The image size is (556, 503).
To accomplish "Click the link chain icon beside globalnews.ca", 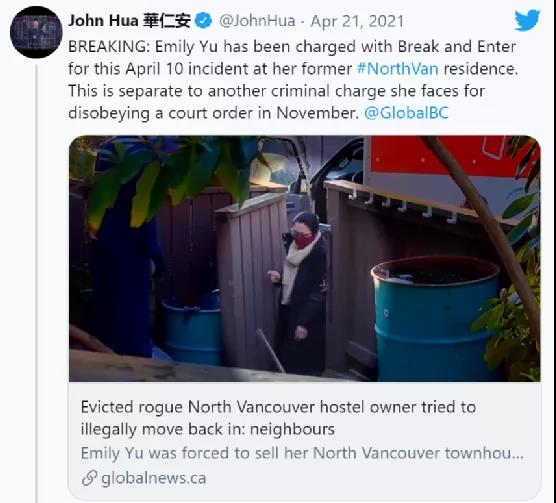I will point(89,478).
